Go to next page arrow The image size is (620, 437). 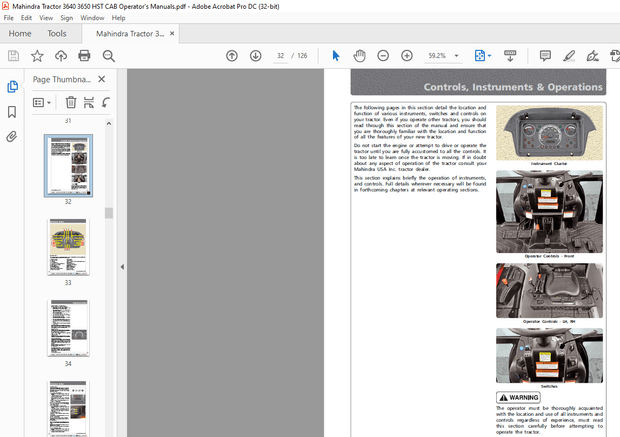pos(256,56)
